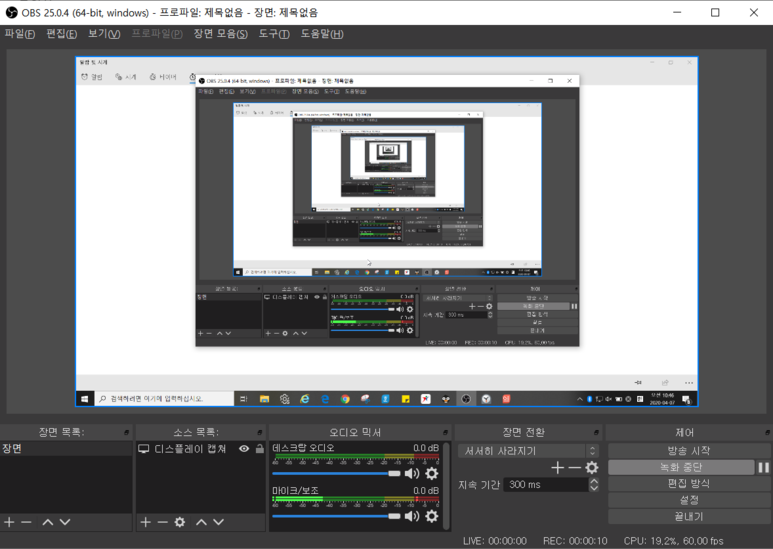Click the 방송 시작 button
Viewport: 773px width, 549px height.
tap(689, 450)
